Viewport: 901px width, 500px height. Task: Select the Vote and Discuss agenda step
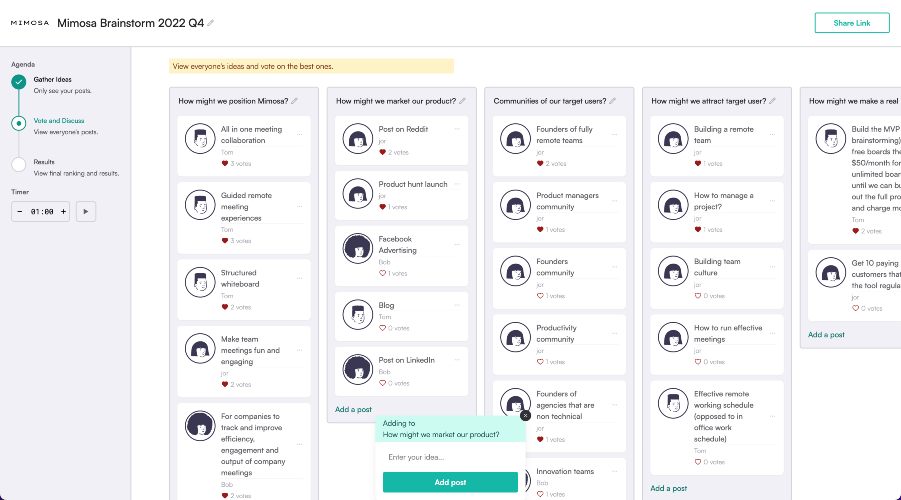[59, 121]
